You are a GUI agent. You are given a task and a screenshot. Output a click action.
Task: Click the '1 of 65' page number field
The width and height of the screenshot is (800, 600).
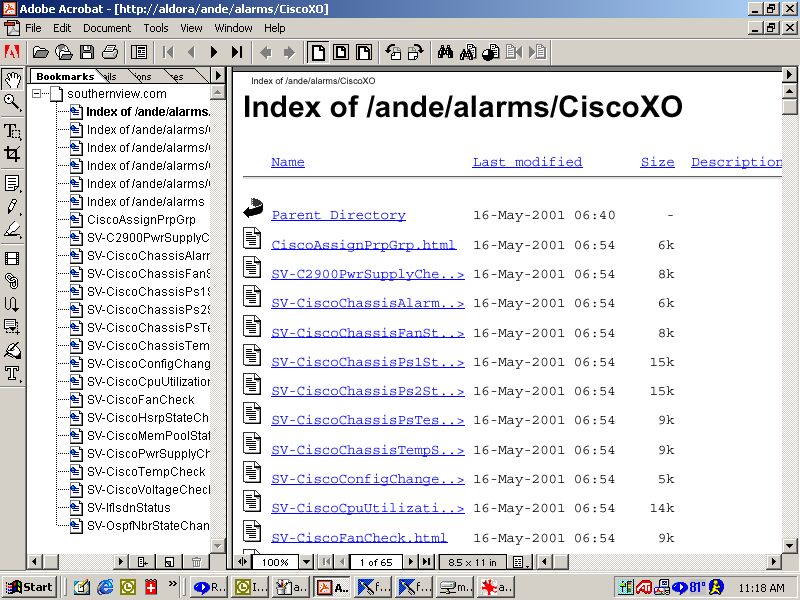click(x=376, y=562)
